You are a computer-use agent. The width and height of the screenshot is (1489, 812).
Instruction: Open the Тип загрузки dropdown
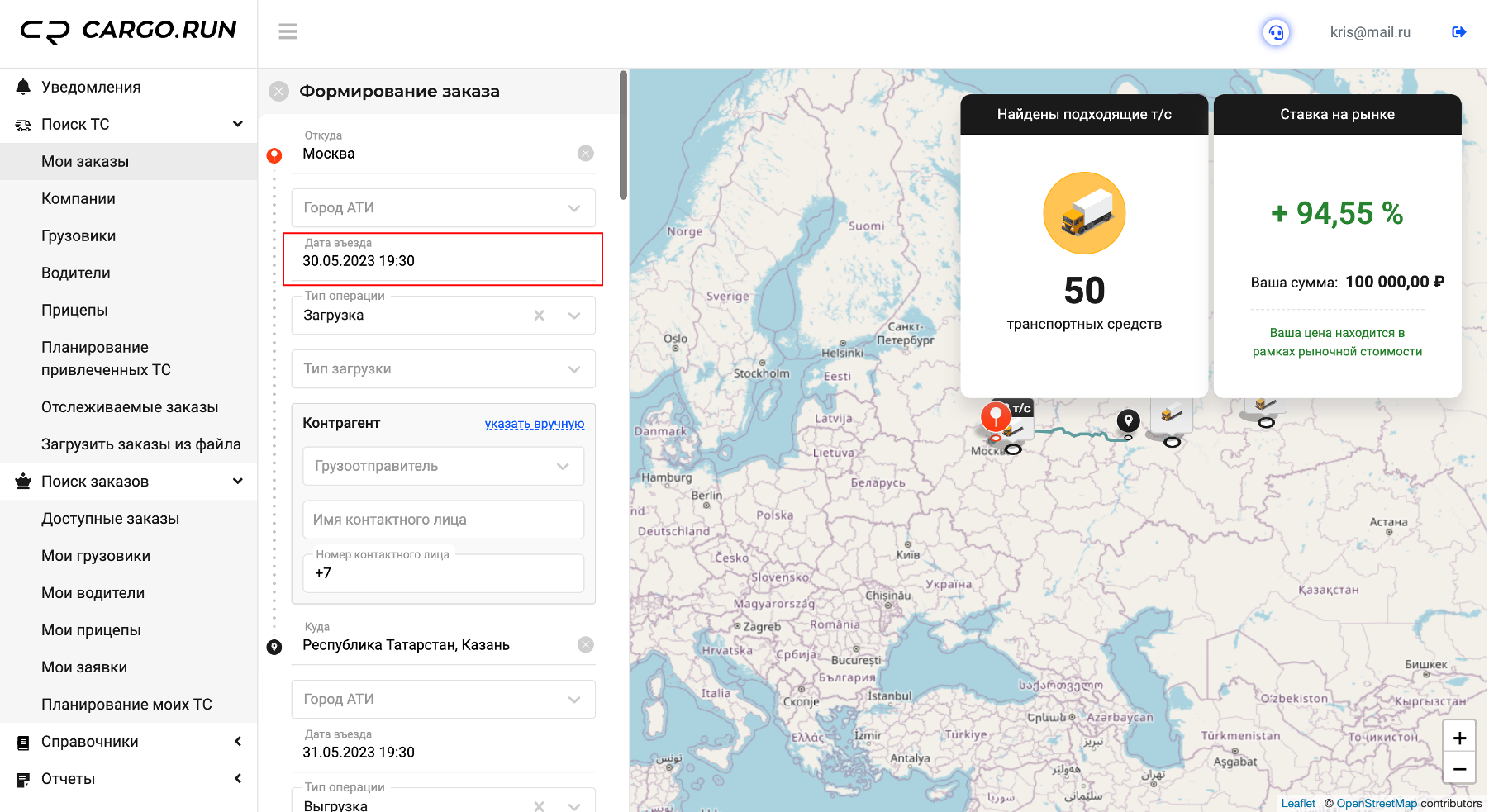click(444, 369)
